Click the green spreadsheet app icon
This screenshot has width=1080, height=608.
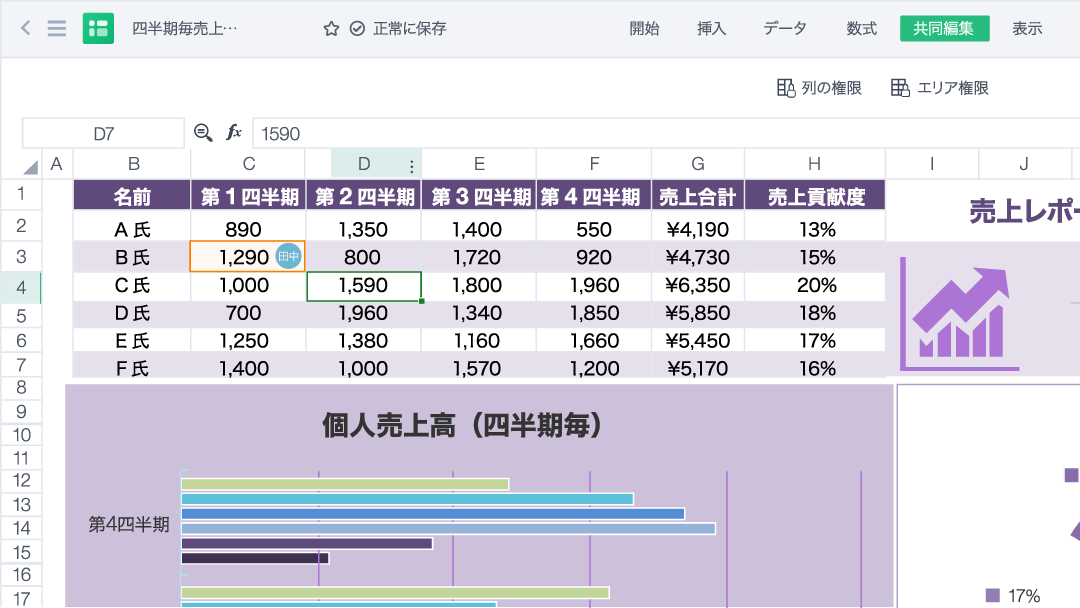coord(98,29)
